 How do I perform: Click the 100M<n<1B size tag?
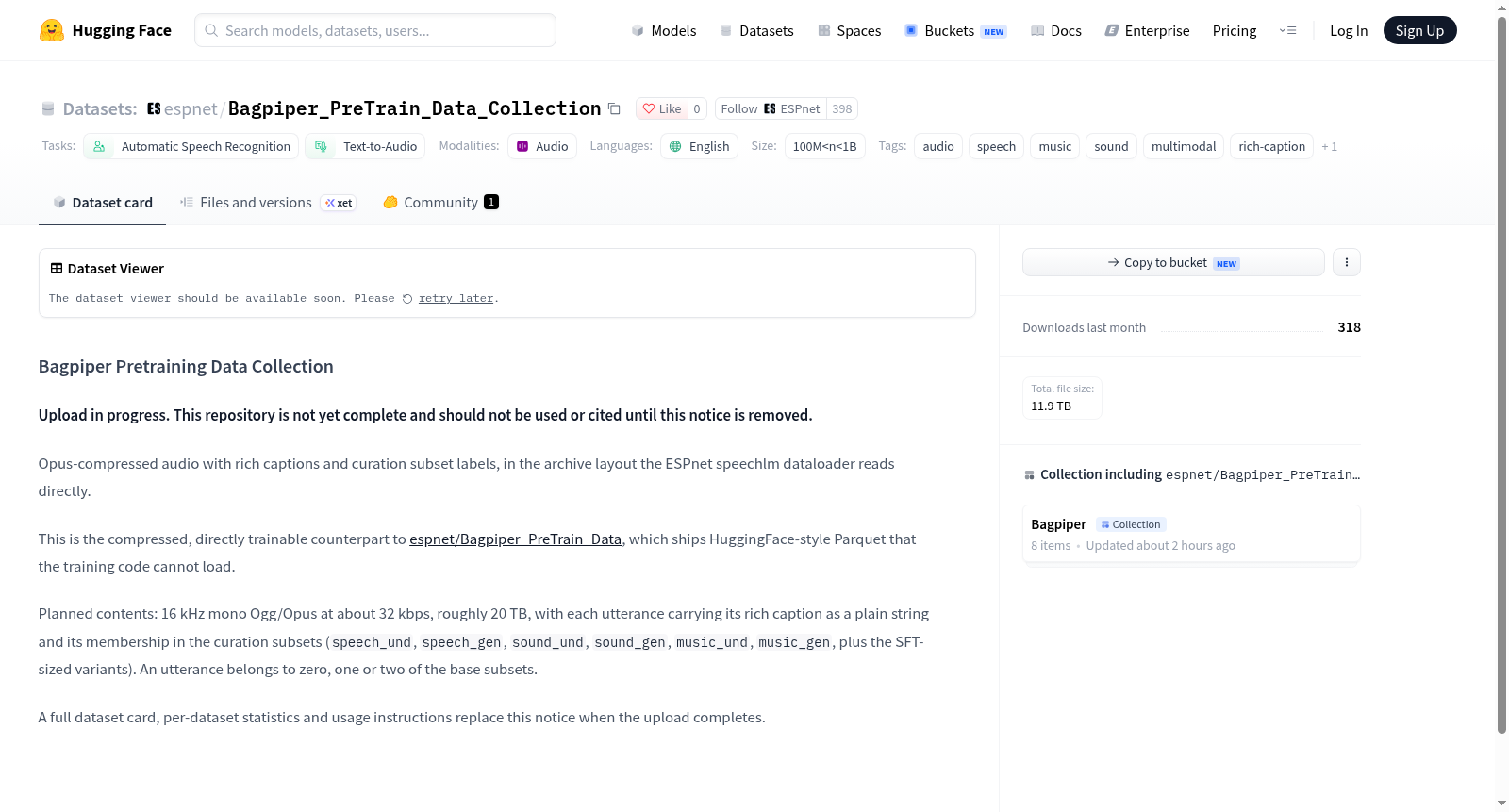824,146
